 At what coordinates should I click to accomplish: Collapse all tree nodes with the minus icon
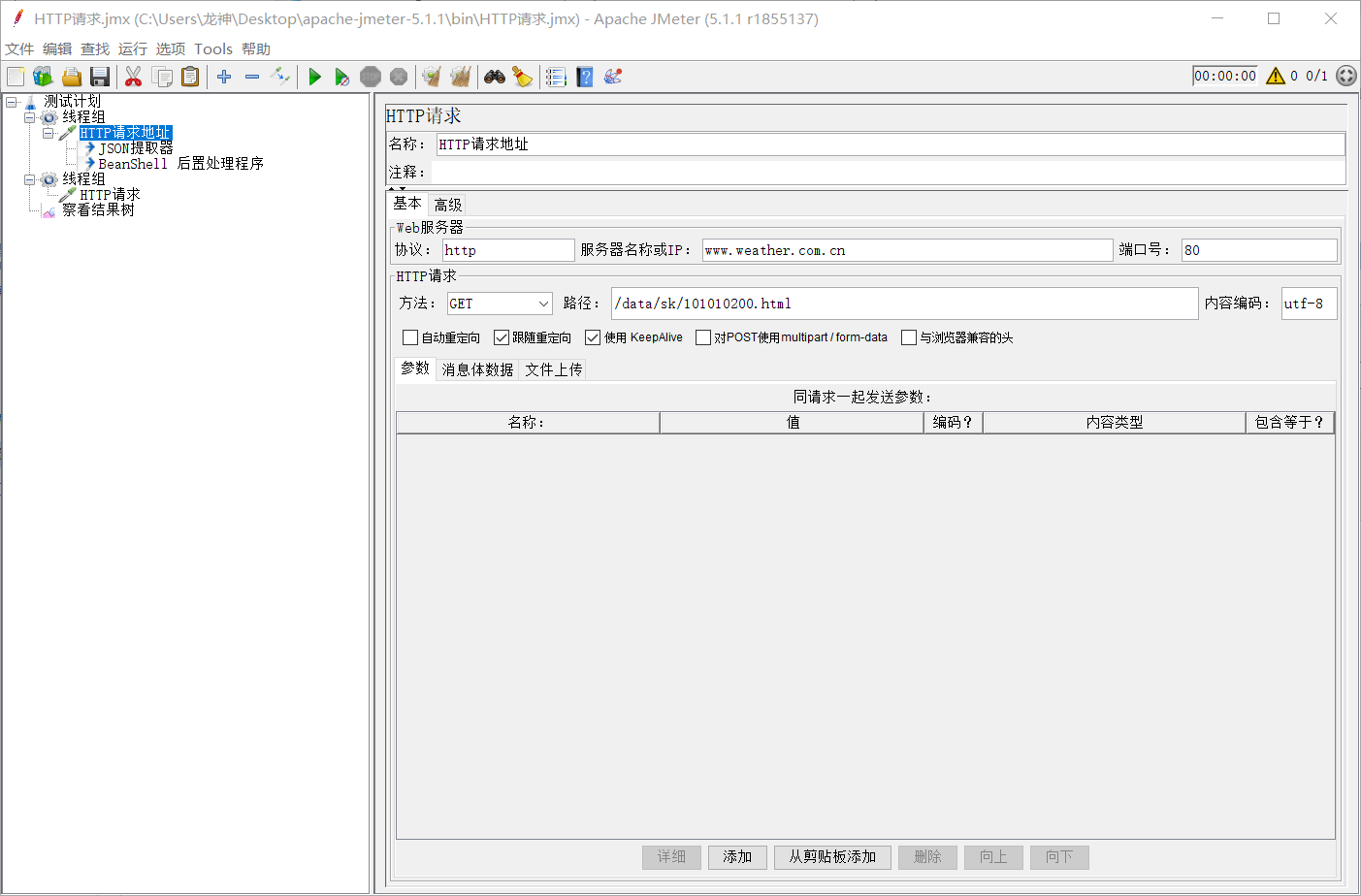click(x=252, y=77)
